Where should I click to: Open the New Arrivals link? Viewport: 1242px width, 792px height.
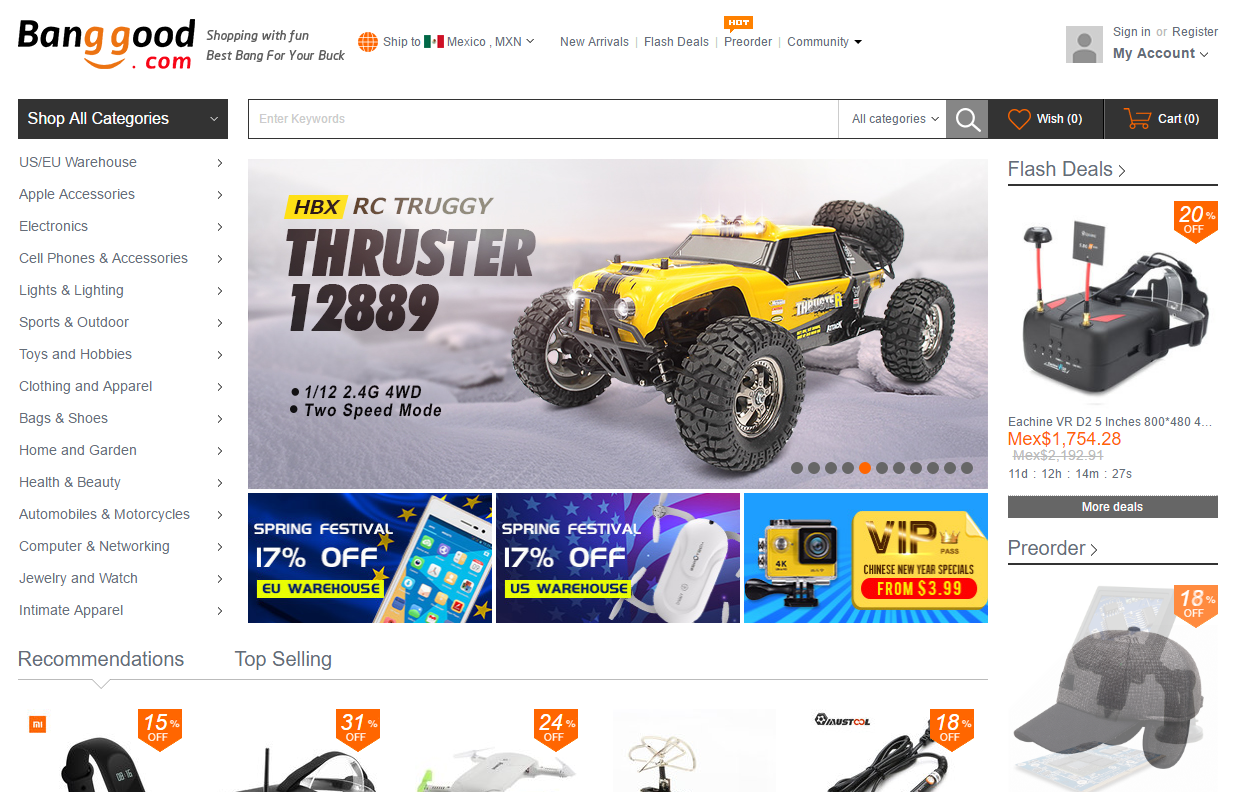(594, 42)
